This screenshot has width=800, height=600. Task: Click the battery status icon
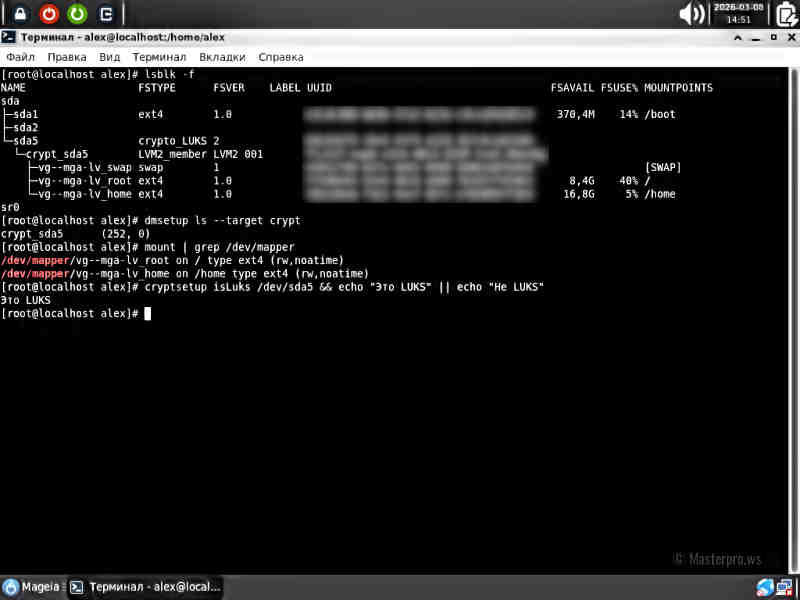784,13
